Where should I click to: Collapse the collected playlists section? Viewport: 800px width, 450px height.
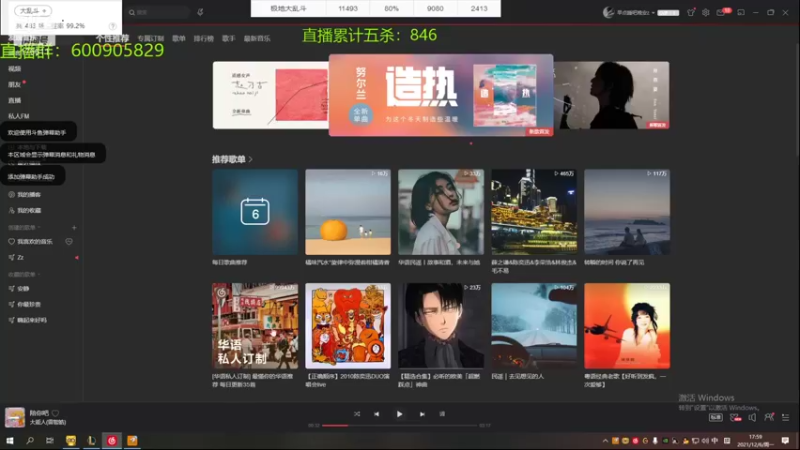tap(24, 274)
